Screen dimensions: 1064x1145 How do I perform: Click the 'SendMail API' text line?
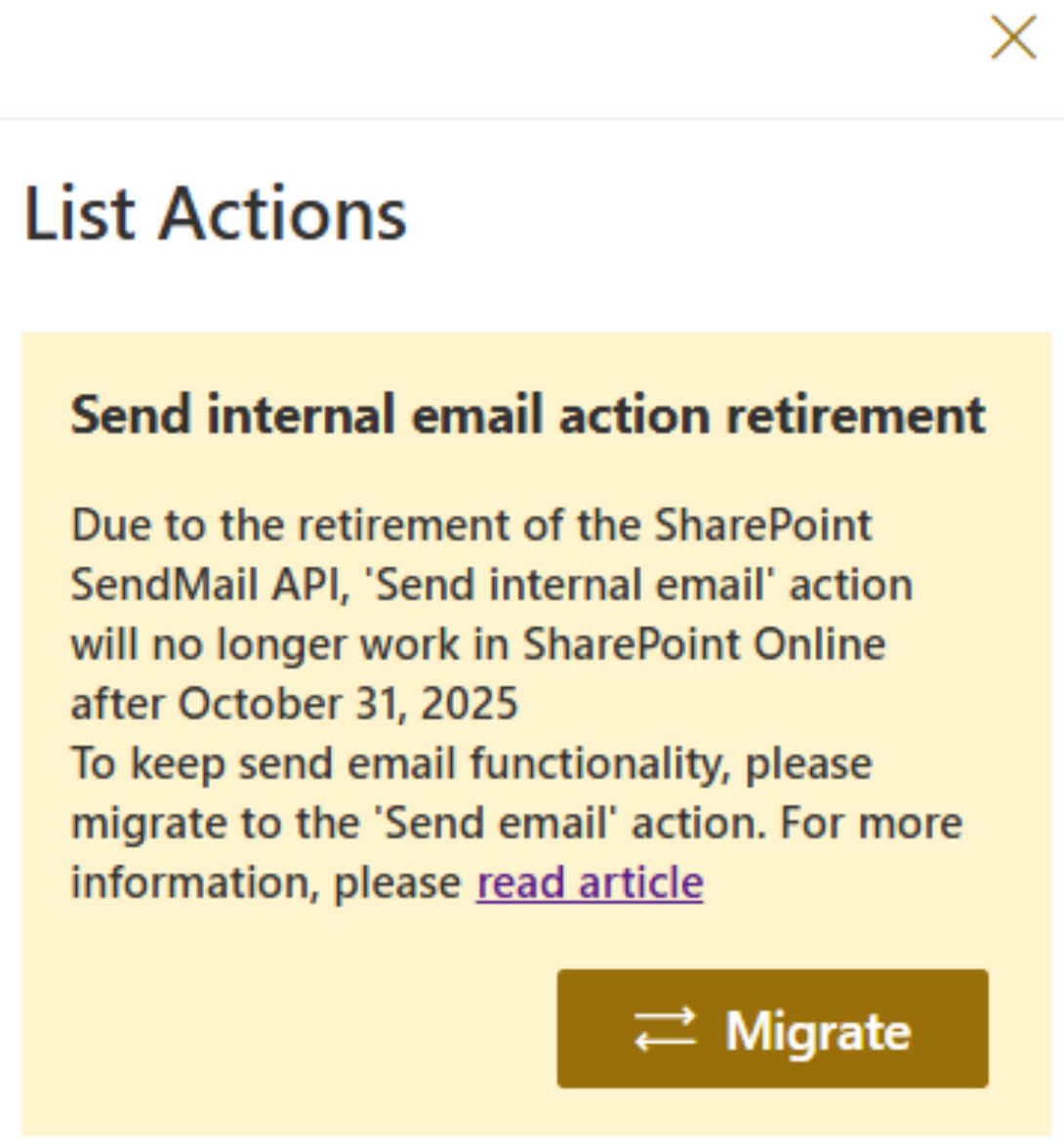[x=491, y=585]
